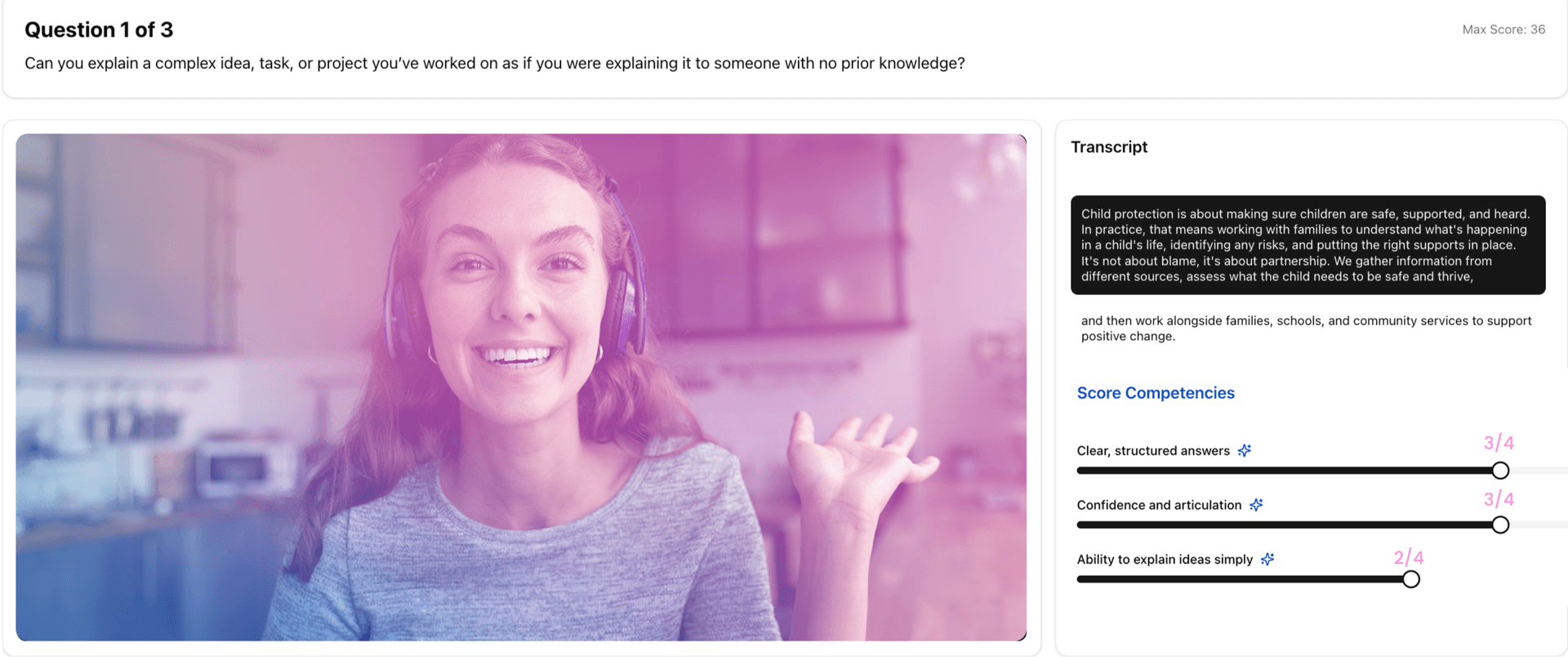Select the highlighted dark transcript block

[1307, 245]
